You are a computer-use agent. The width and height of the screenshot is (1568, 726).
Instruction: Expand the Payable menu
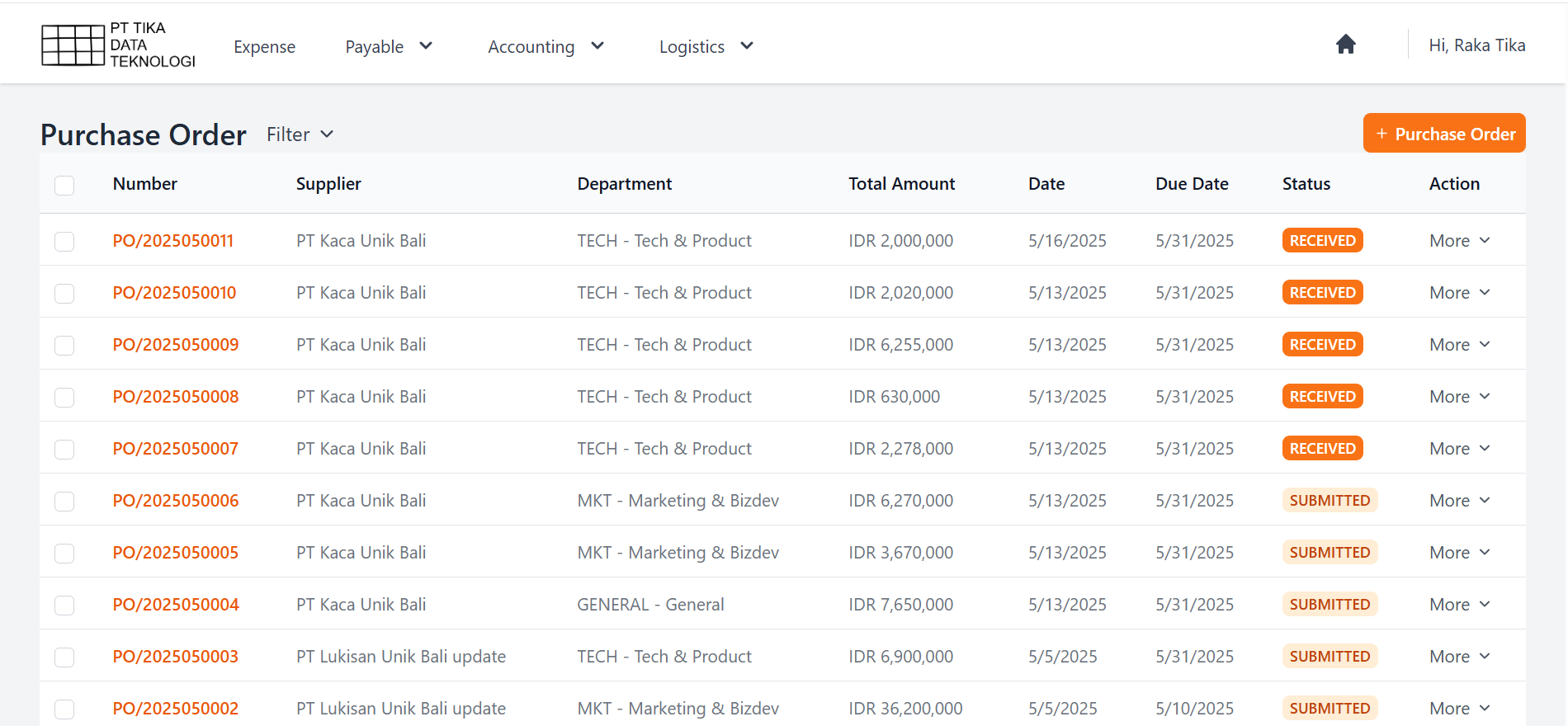point(388,47)
